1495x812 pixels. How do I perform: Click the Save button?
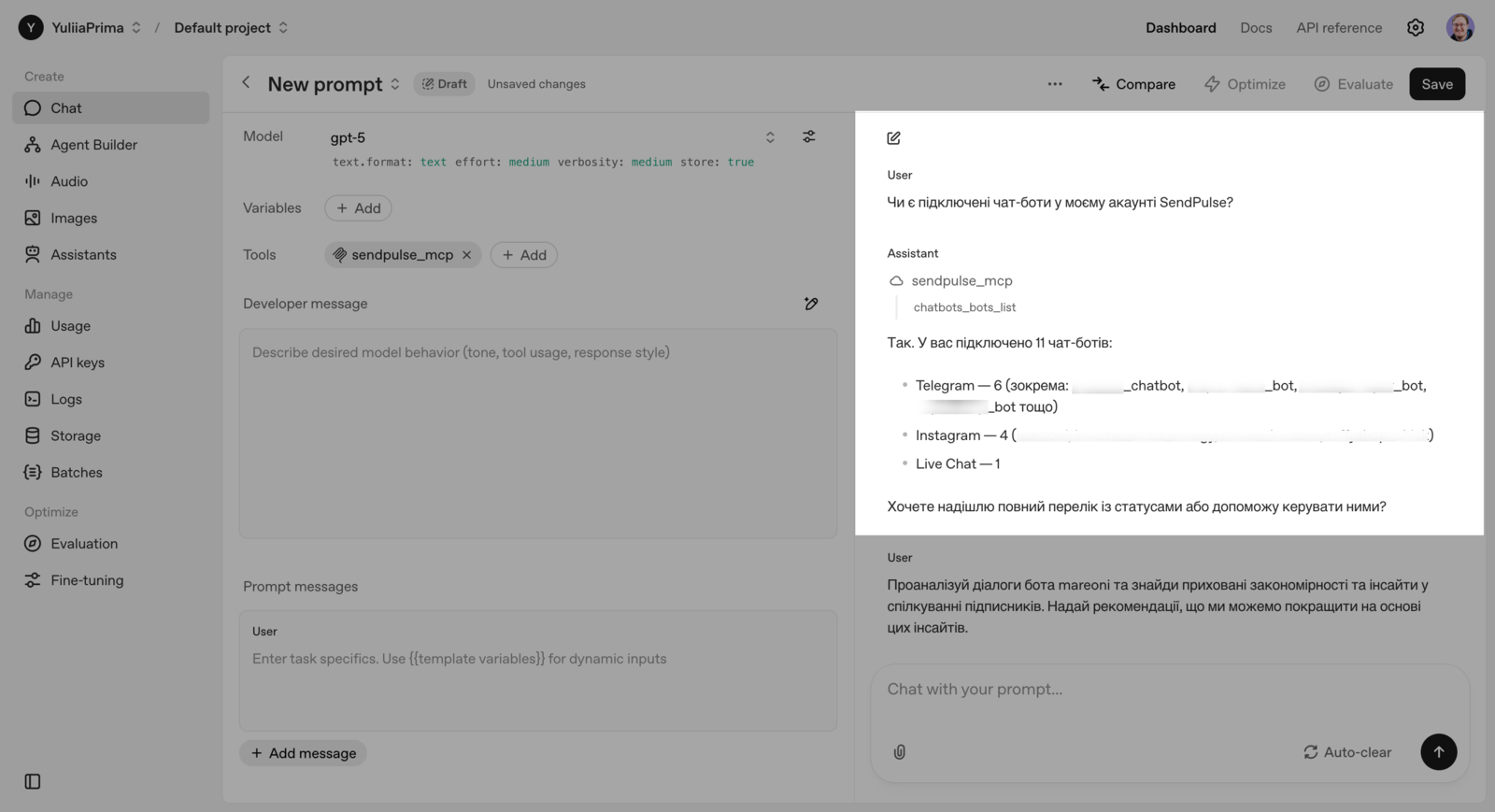(x=1436, y=84)
